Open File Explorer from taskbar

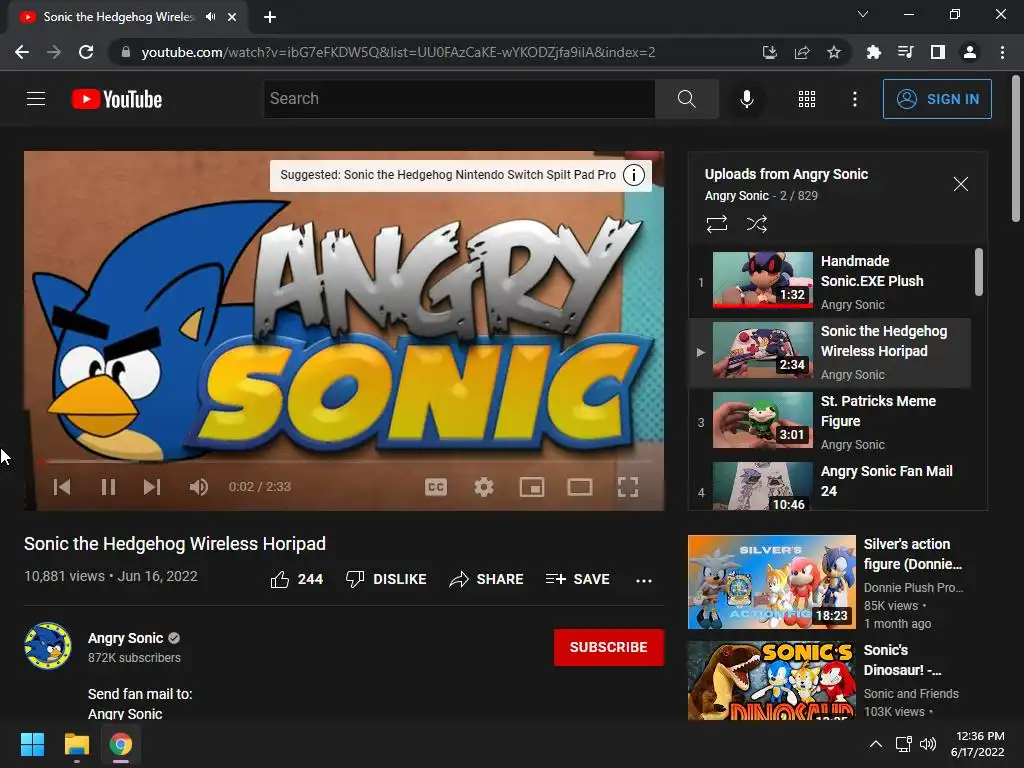click(x=76, y=744)
